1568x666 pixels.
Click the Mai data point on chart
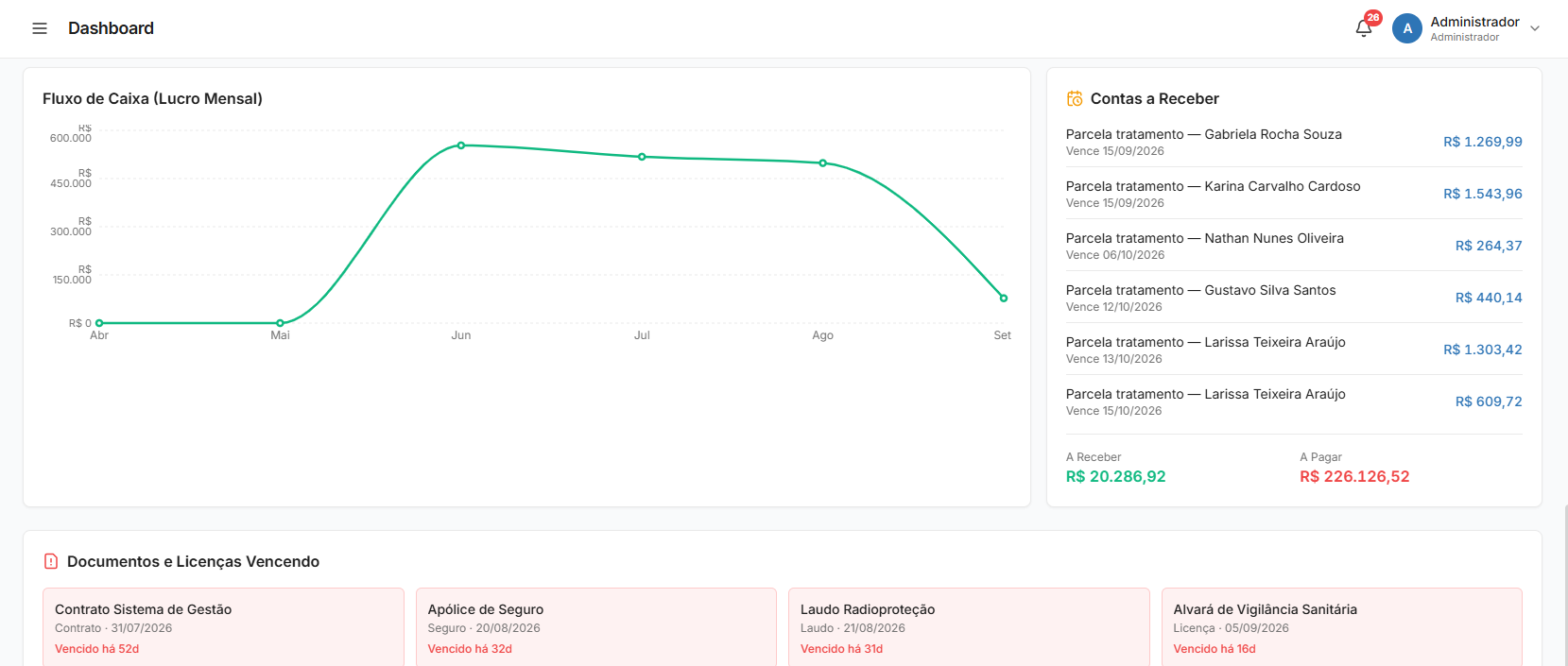coord(280,323)
